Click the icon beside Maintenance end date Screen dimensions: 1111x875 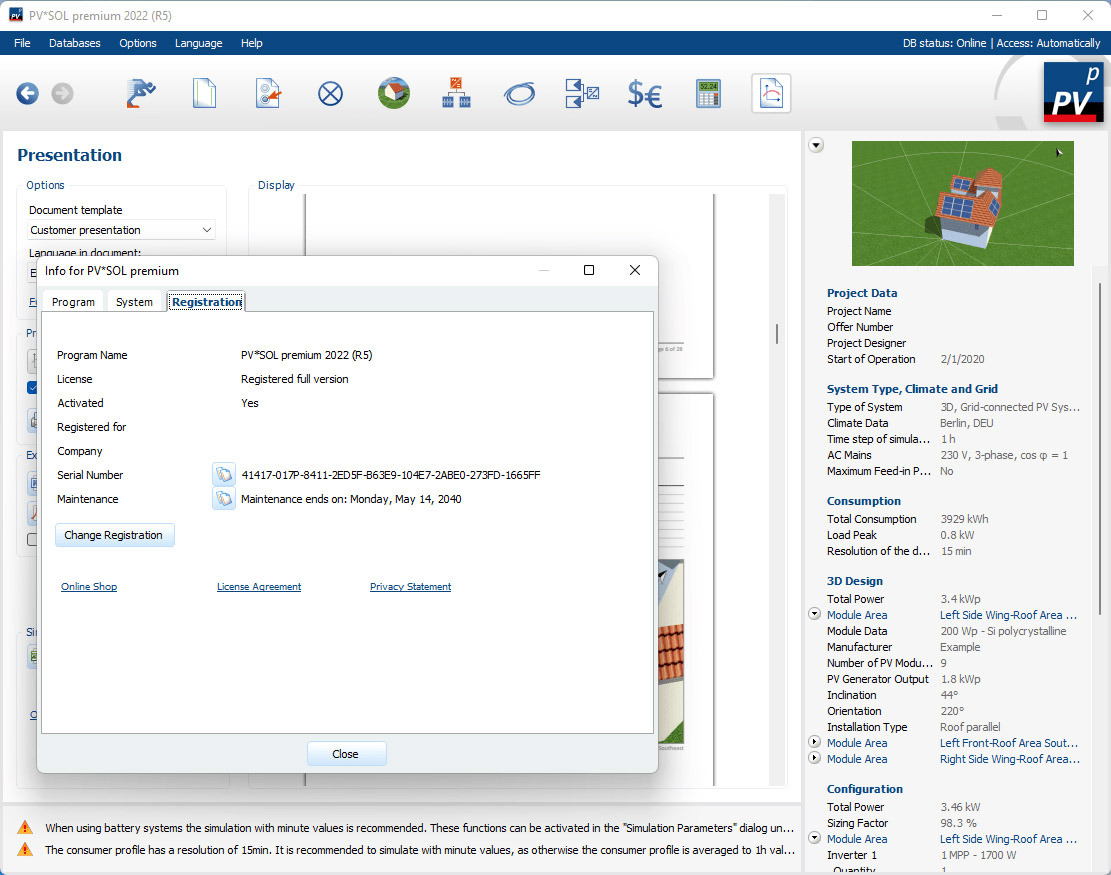pos(224,499)
